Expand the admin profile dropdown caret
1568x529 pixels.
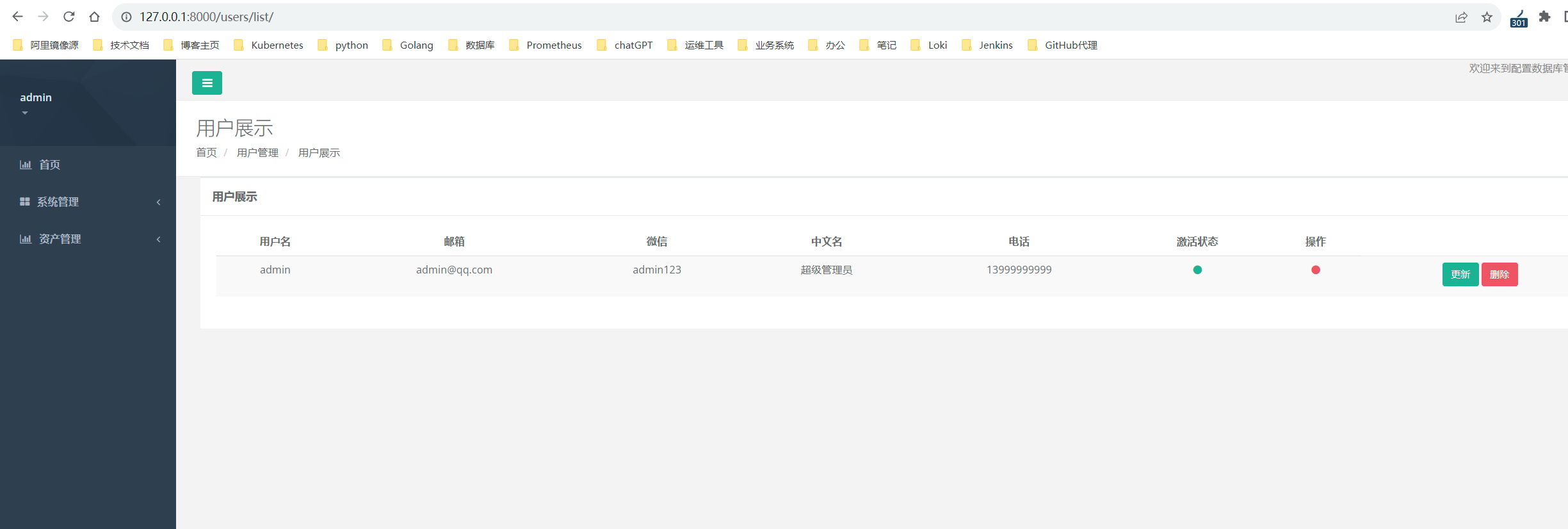tap(25, 113)
